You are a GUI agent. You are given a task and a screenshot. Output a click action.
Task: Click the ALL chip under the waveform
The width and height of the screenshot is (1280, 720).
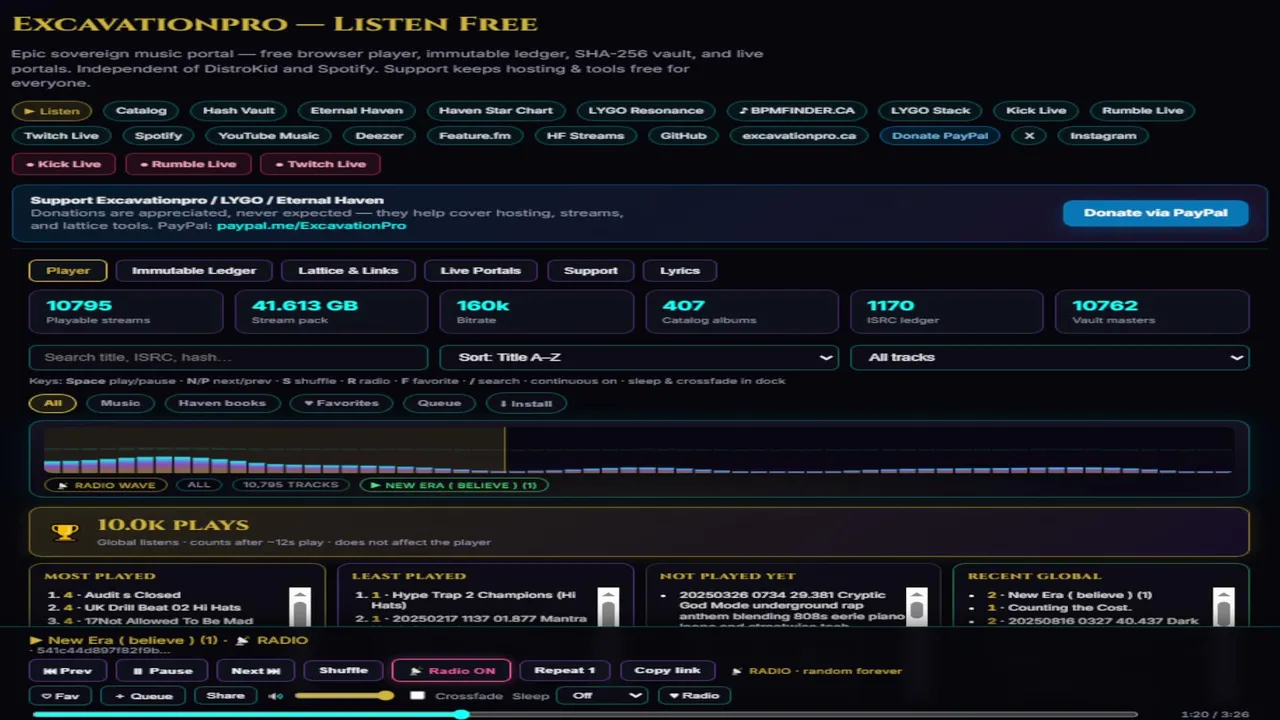[199, 485]
